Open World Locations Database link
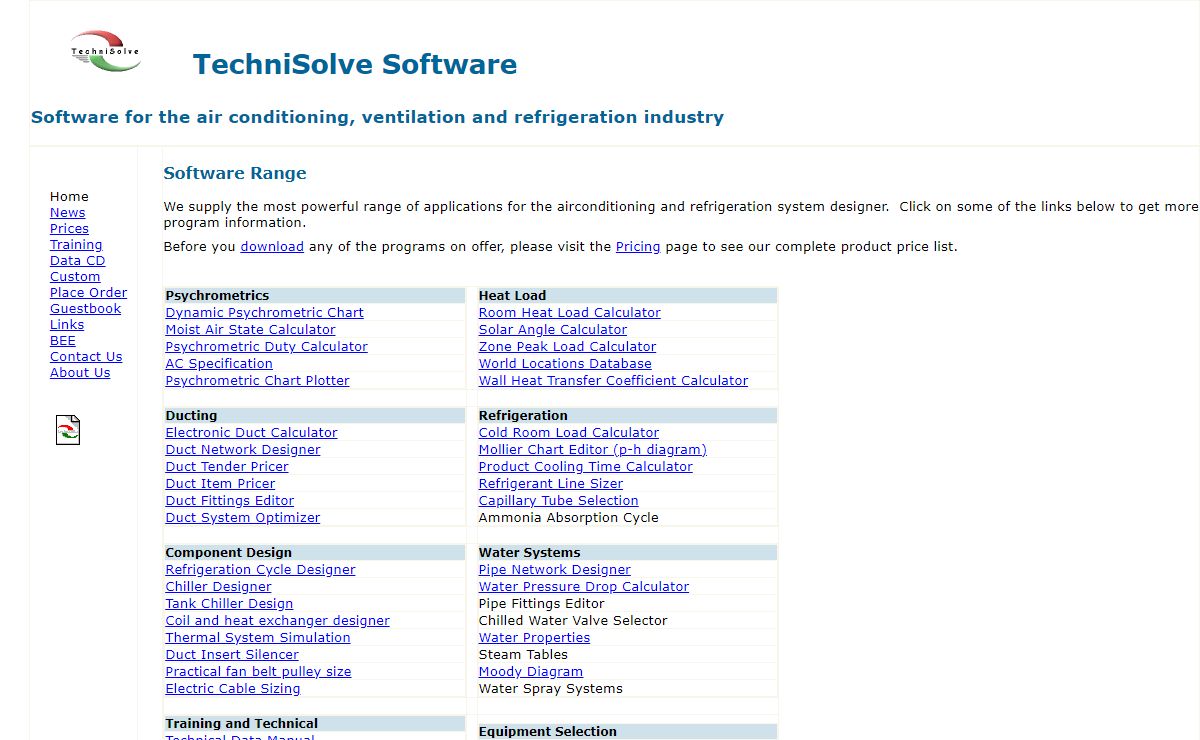Image resolution: width=1200 pixels, height=740 pixels. point(565,364)
